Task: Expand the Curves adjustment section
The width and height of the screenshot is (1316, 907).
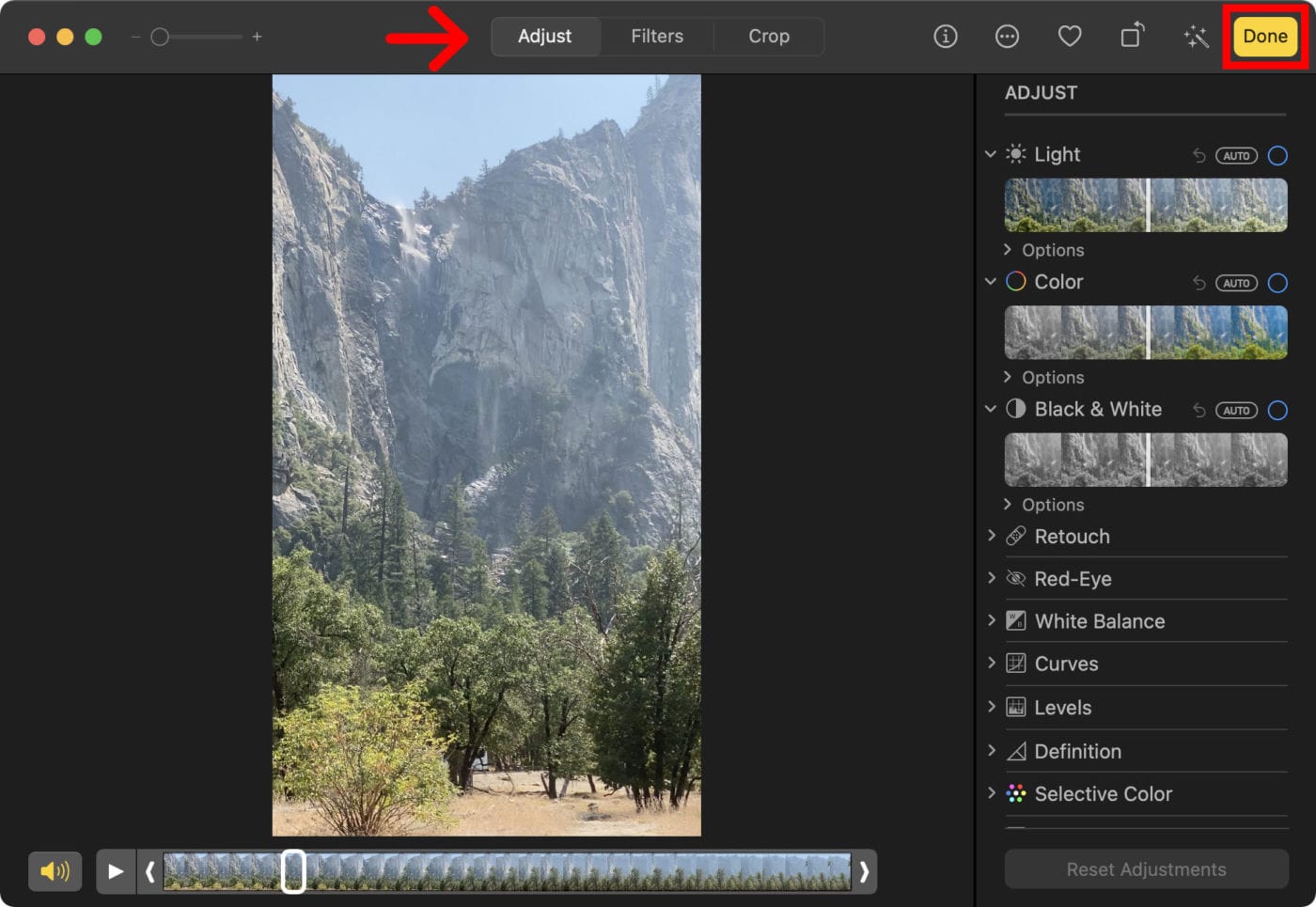Action: click(x=1066, y=664)
